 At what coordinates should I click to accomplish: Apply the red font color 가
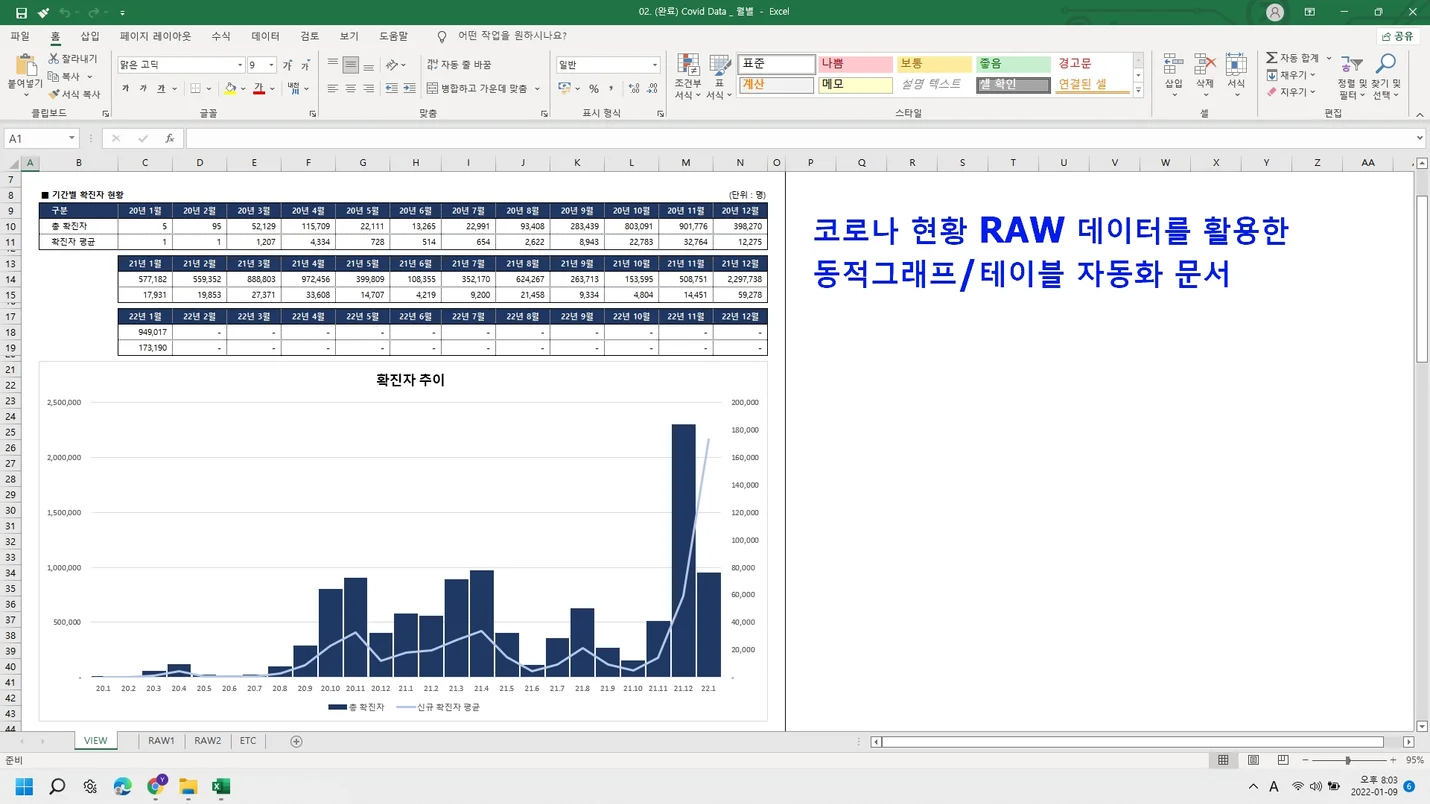click(258, 89)
